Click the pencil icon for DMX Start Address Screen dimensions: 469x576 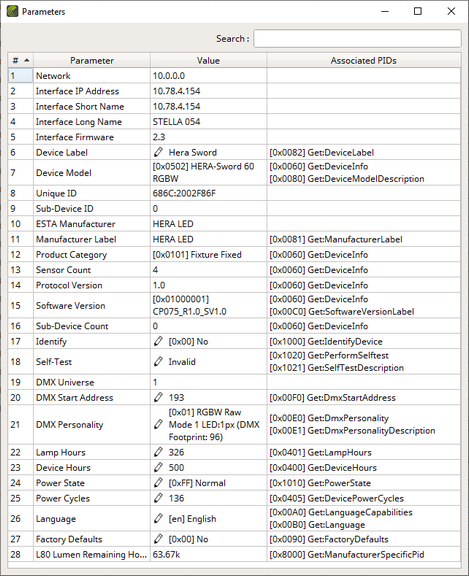coord(158,397)
